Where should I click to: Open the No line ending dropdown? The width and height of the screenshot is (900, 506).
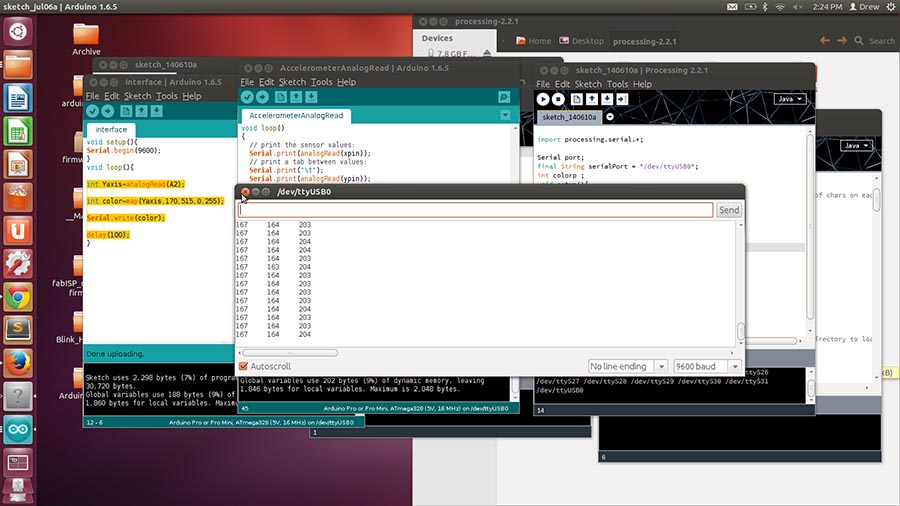[x=627, y=366]
